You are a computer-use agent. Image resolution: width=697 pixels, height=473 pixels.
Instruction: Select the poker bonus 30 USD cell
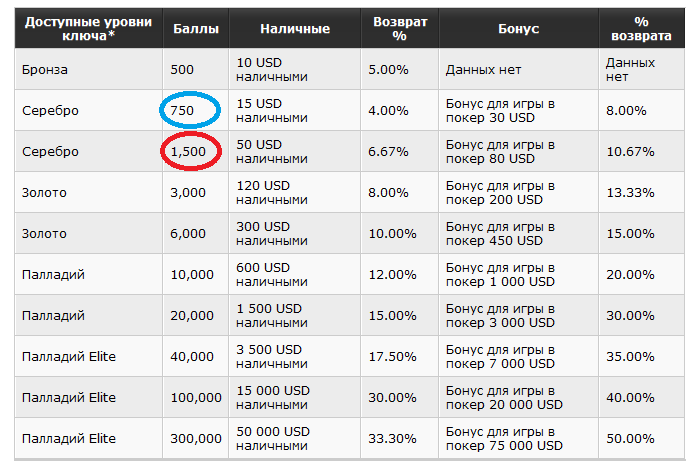tap(500, 110)
